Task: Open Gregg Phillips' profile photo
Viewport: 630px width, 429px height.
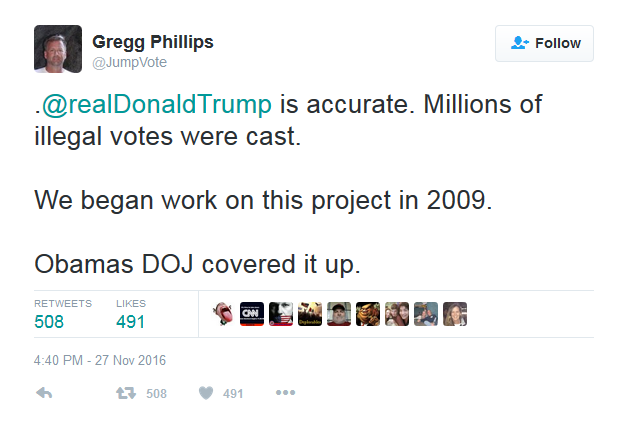Action: pos(58,49)
